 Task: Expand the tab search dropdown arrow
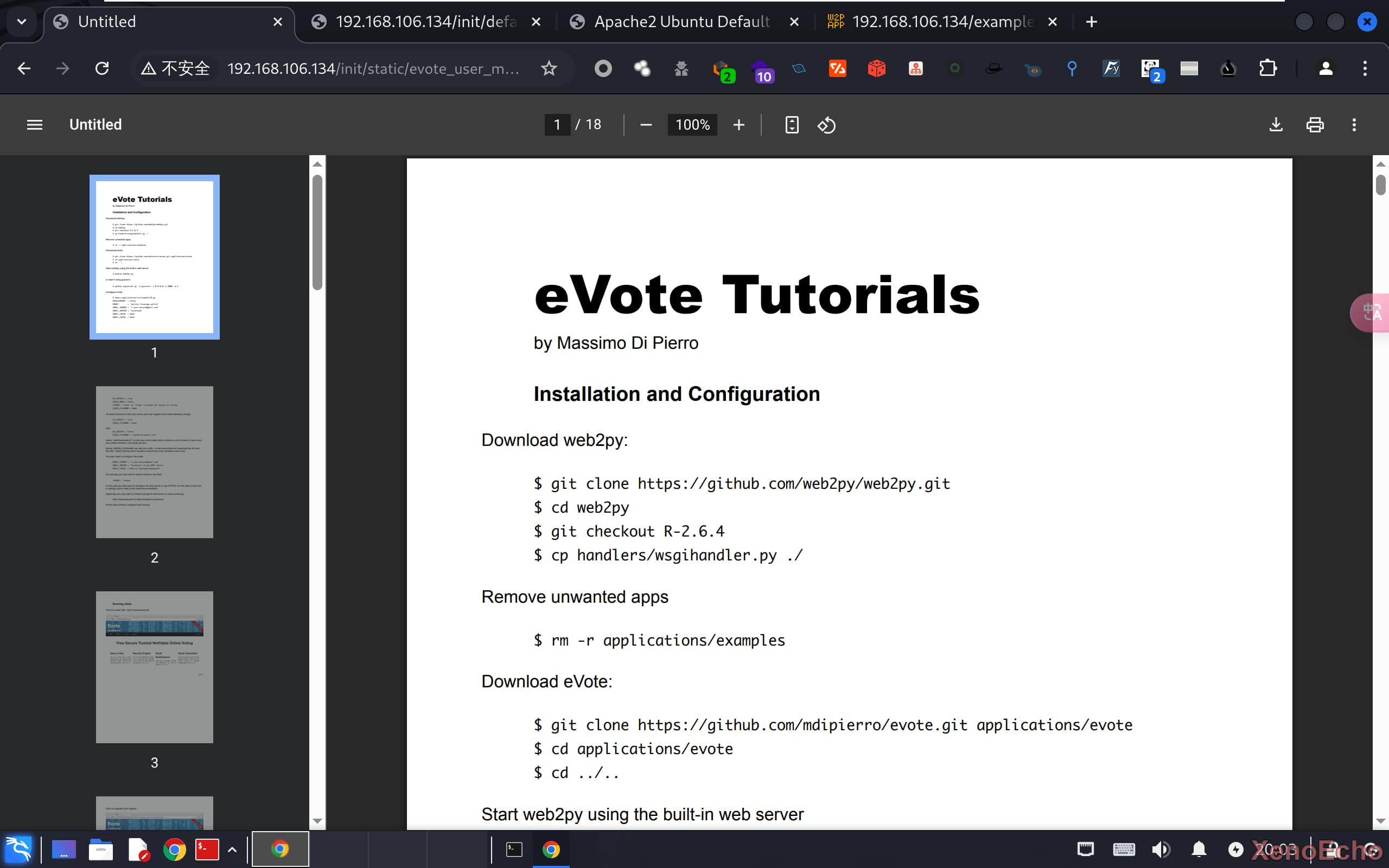pos(22,22)
